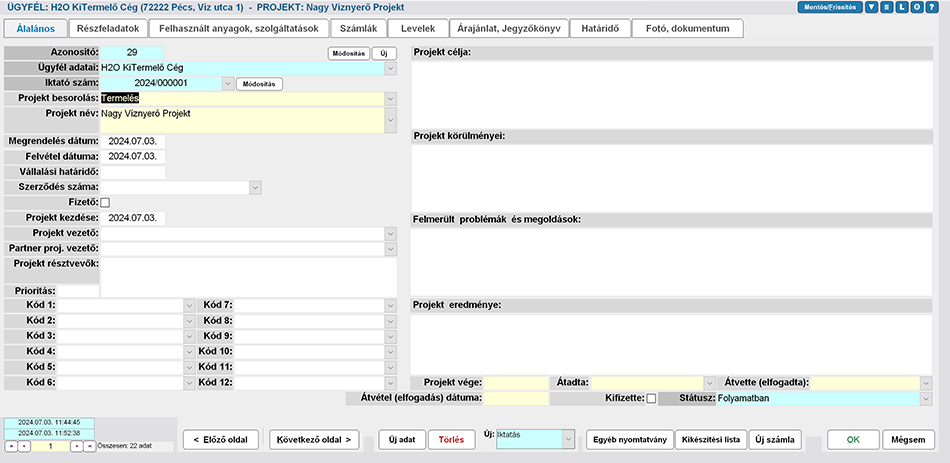
Task: Click the Mentés/Frissítés button
Action: point(829,7)
